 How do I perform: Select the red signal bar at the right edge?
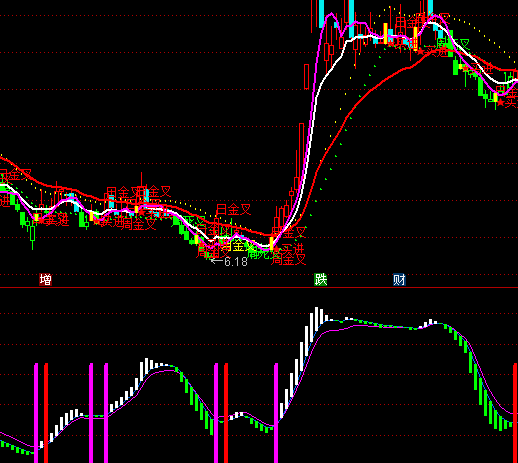point(515,413)
